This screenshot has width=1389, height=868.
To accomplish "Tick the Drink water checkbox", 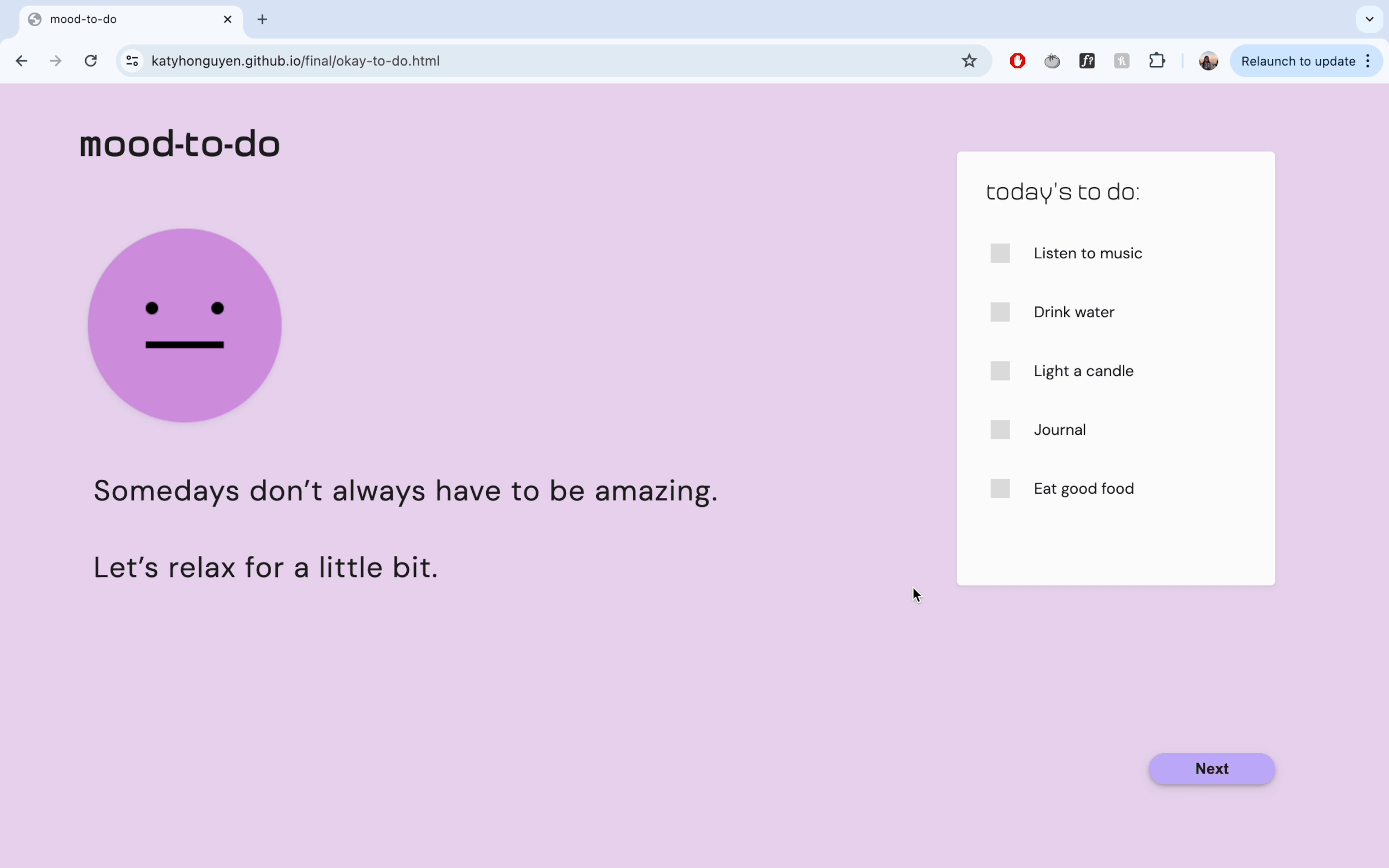I will tap(1000, 312).
